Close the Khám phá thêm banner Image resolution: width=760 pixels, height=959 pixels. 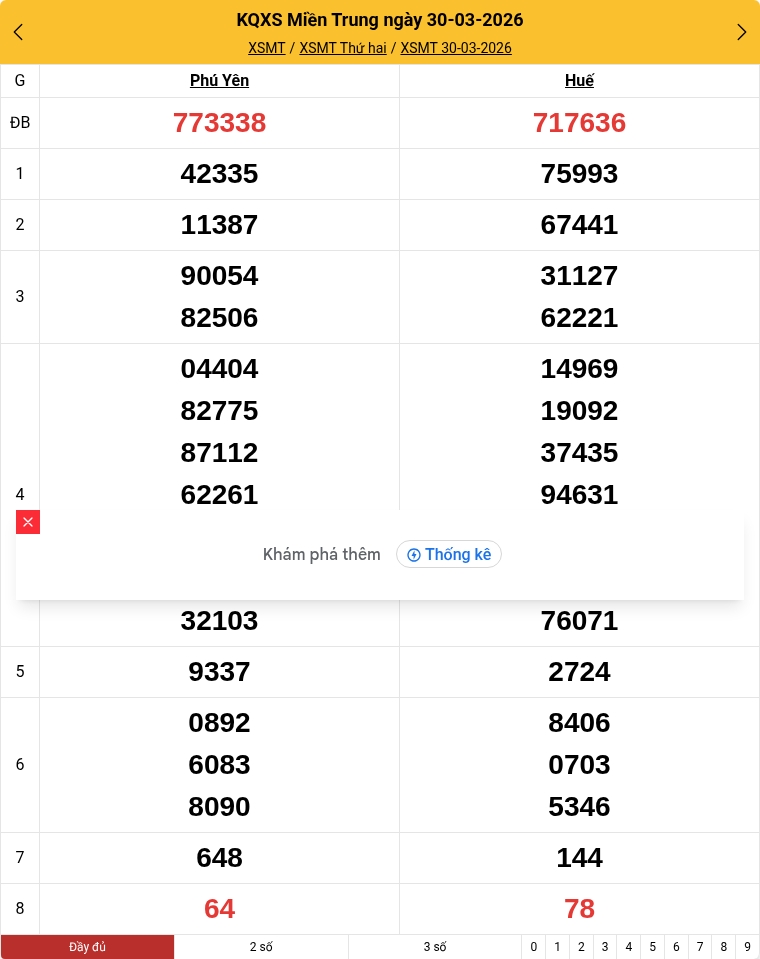(28, 522)
